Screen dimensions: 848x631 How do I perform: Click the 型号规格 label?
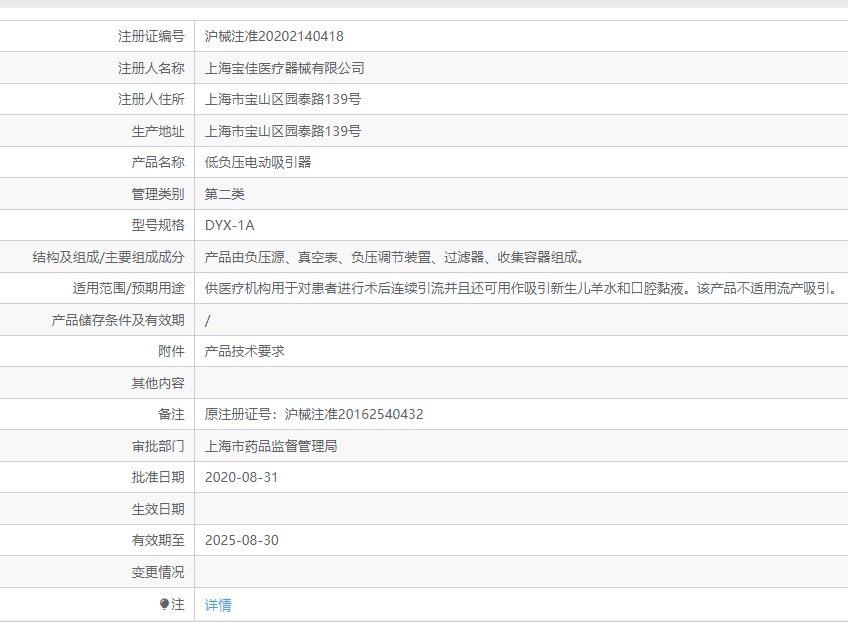[x=158, y=225]
